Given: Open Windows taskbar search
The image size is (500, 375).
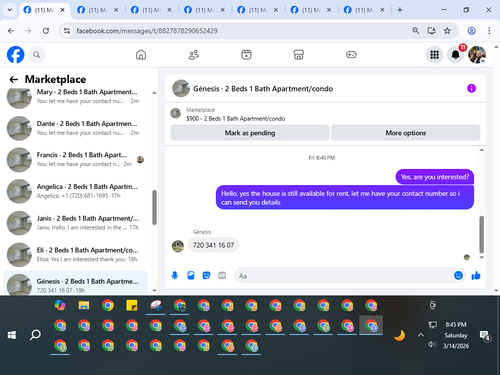Looking at the screenshot, I should [35, 335].
